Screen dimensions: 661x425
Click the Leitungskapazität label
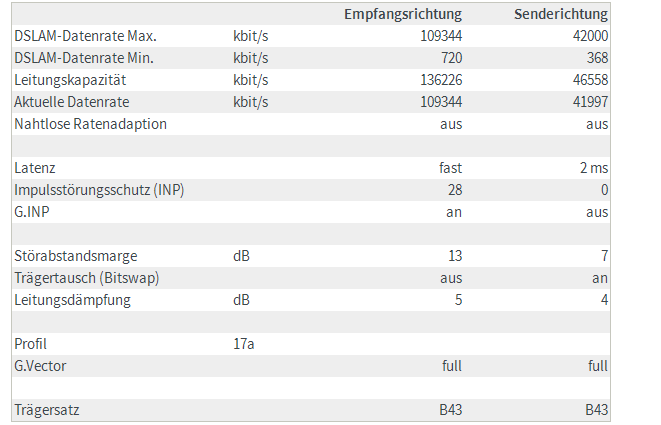click(70, 80)
